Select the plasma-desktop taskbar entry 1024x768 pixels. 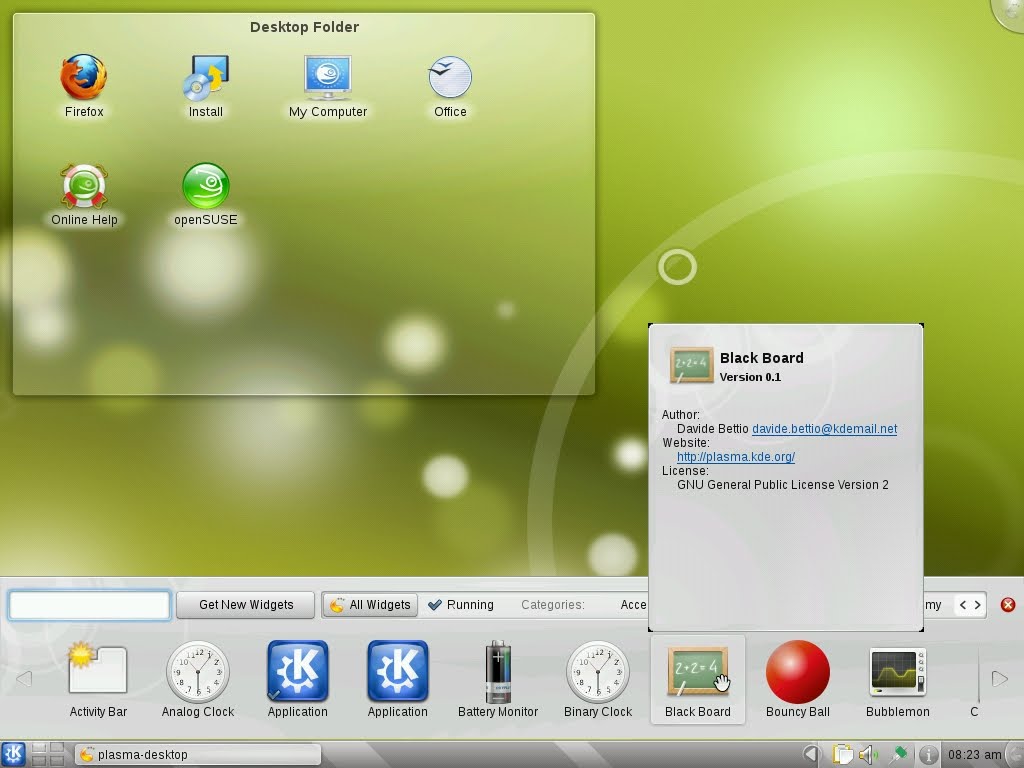point(197,754)
